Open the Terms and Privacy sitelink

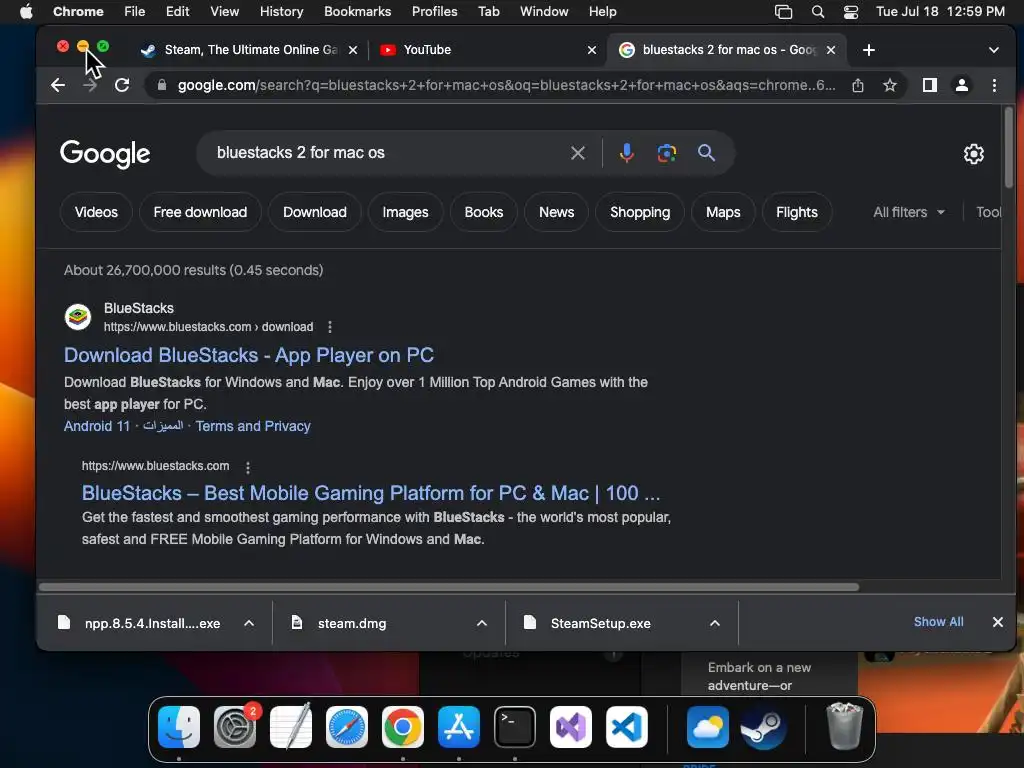253,426
